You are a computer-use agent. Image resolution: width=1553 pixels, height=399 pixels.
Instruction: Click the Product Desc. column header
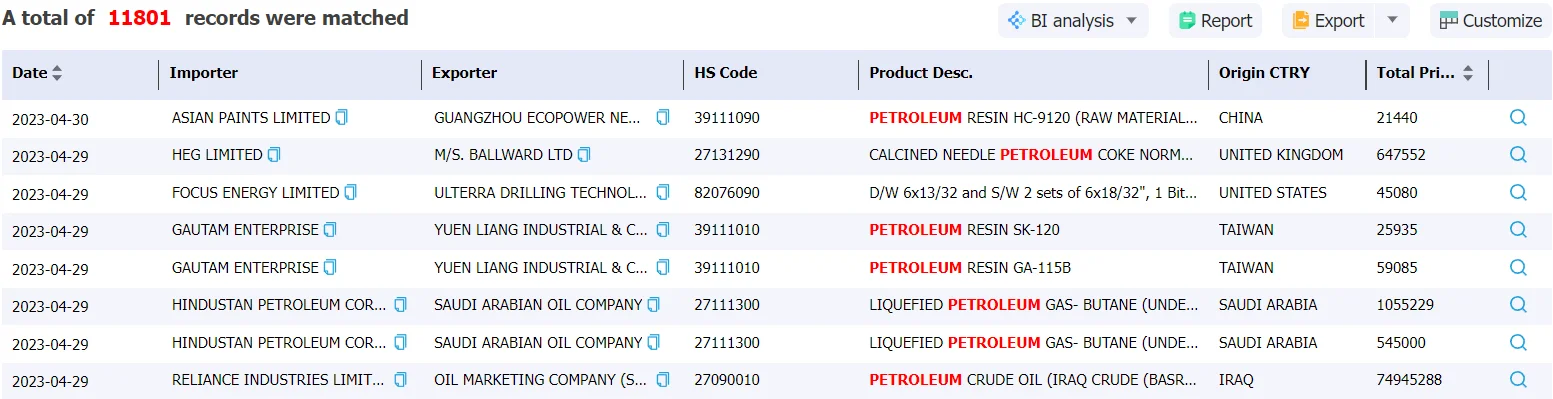921,73
